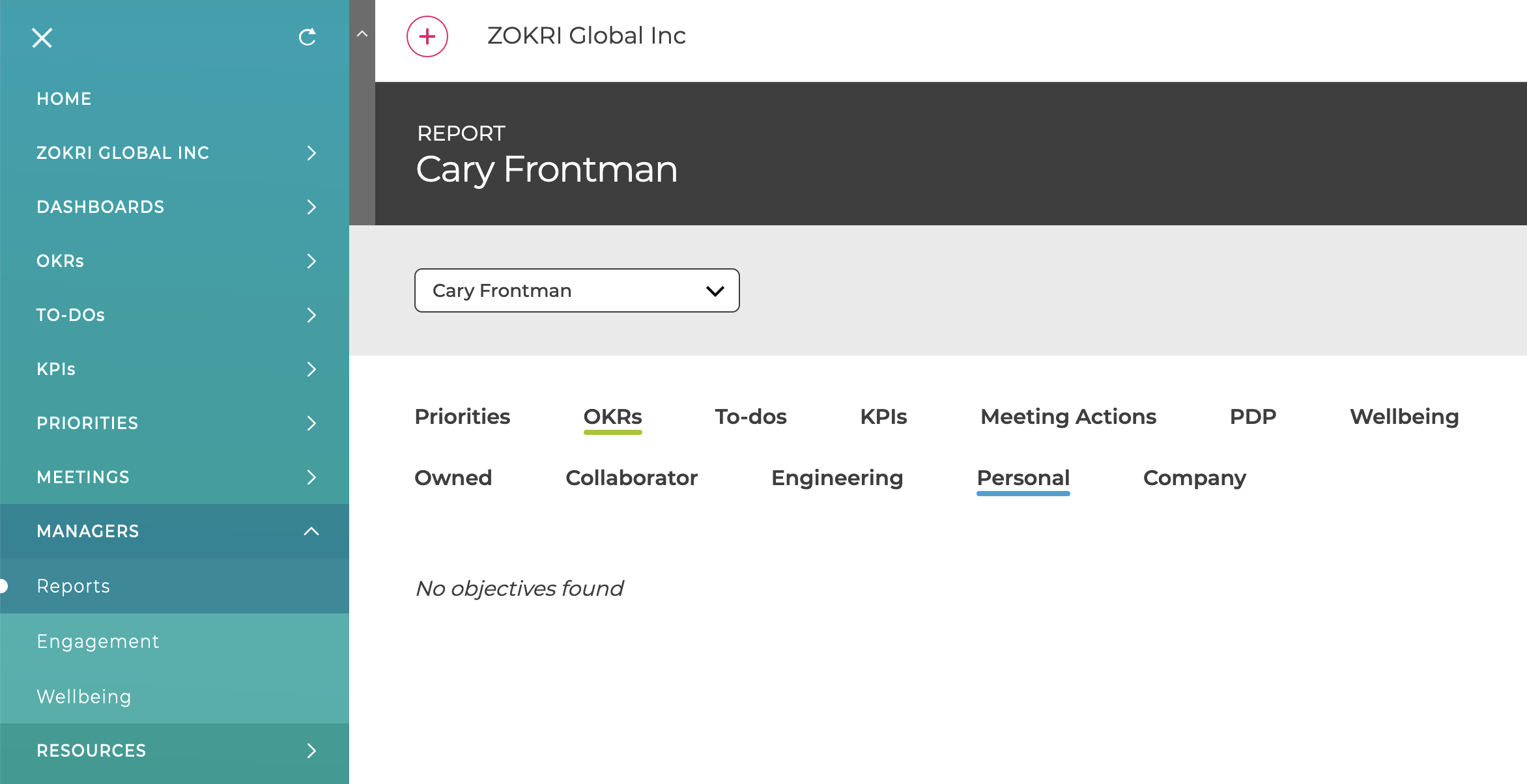
Task: Go to Meeting Actions tab
Action: click(x=1068, y=417)
